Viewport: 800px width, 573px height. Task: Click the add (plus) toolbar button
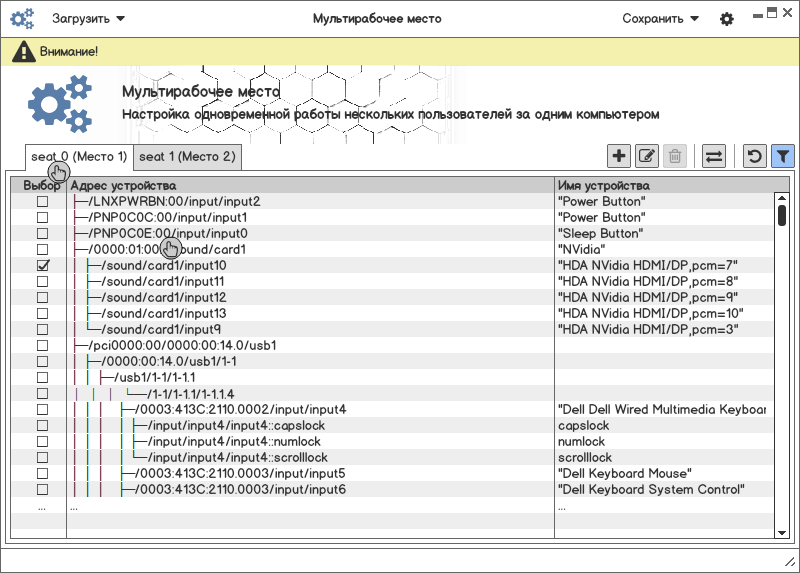[619, 156]
